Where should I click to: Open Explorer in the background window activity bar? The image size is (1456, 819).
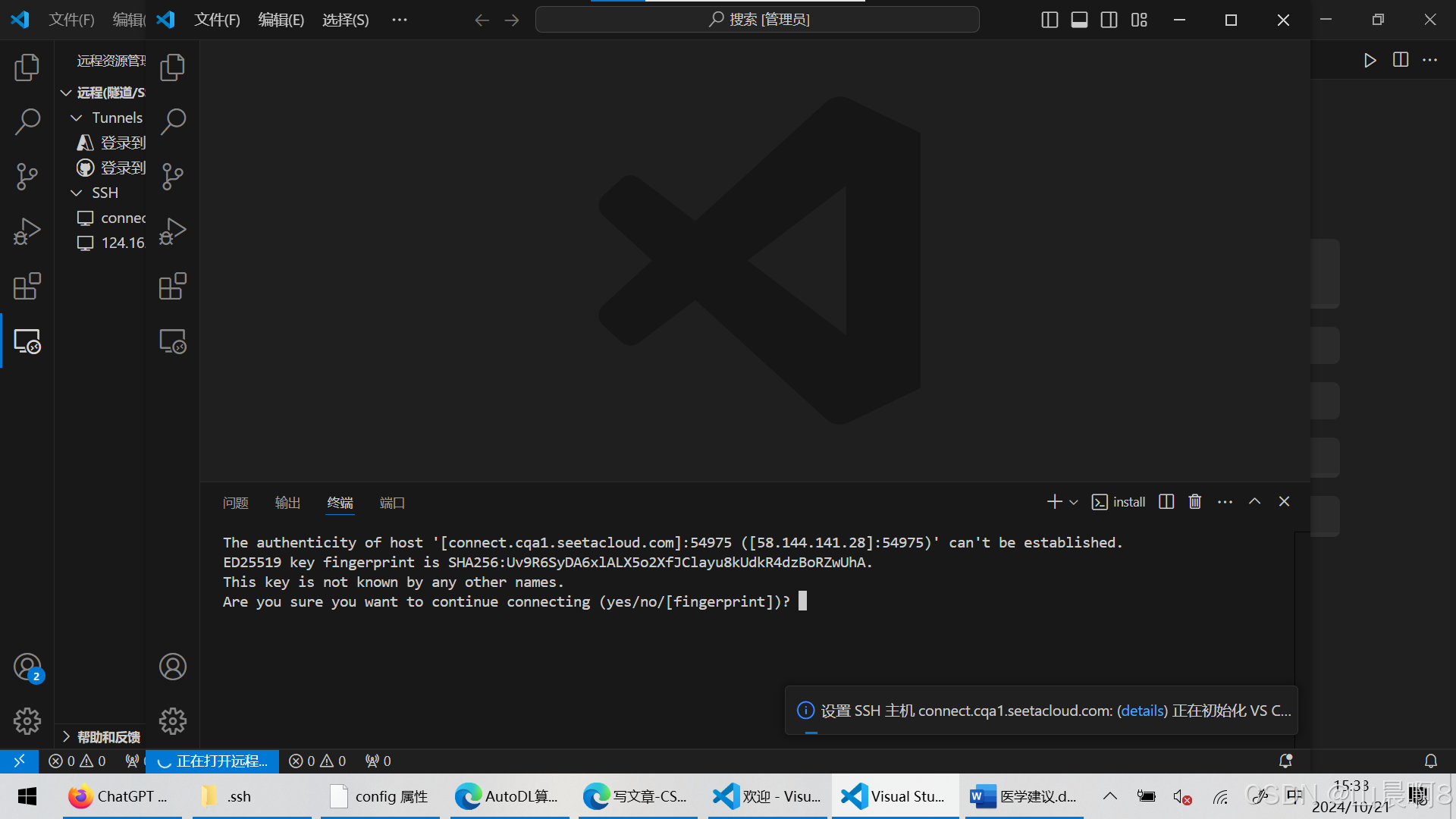pyautogui.click(x=27, y=67)
